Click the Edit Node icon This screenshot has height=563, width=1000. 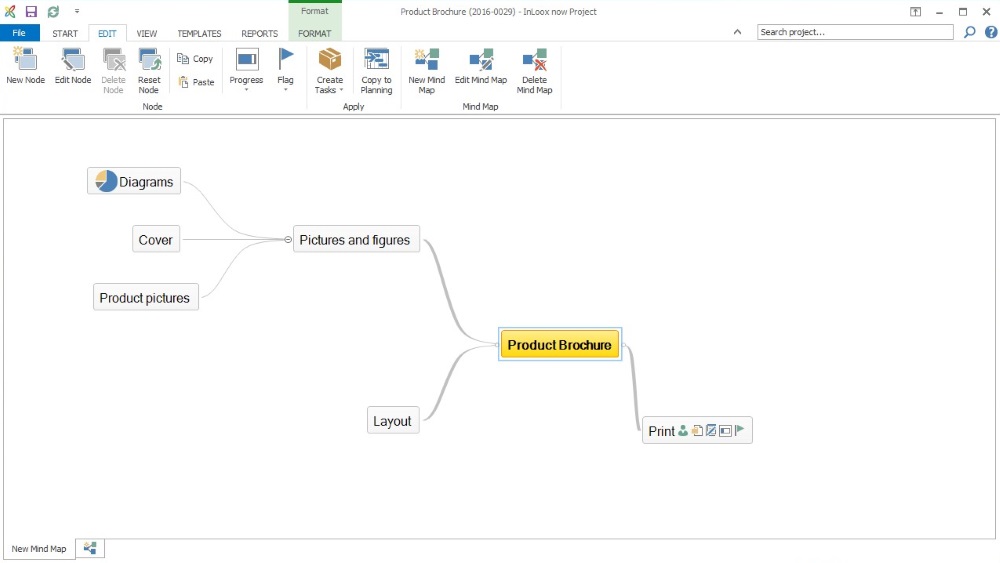(73, 60)
